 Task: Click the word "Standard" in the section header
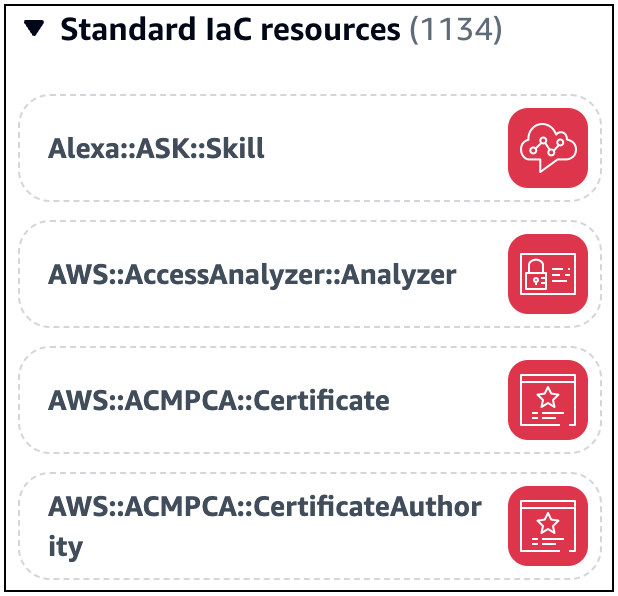tap(118, 29)
